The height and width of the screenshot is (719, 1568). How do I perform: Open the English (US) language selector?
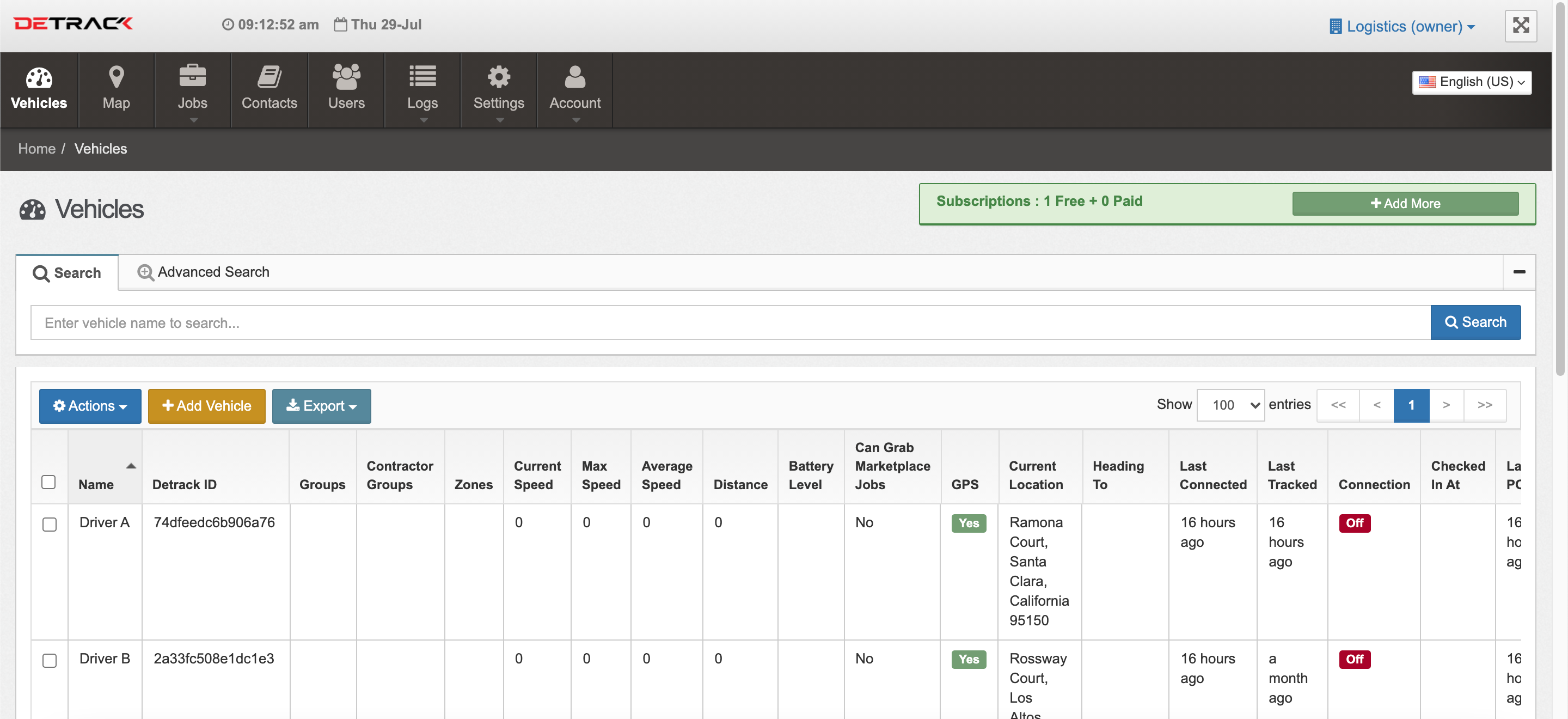(1471, 82)
